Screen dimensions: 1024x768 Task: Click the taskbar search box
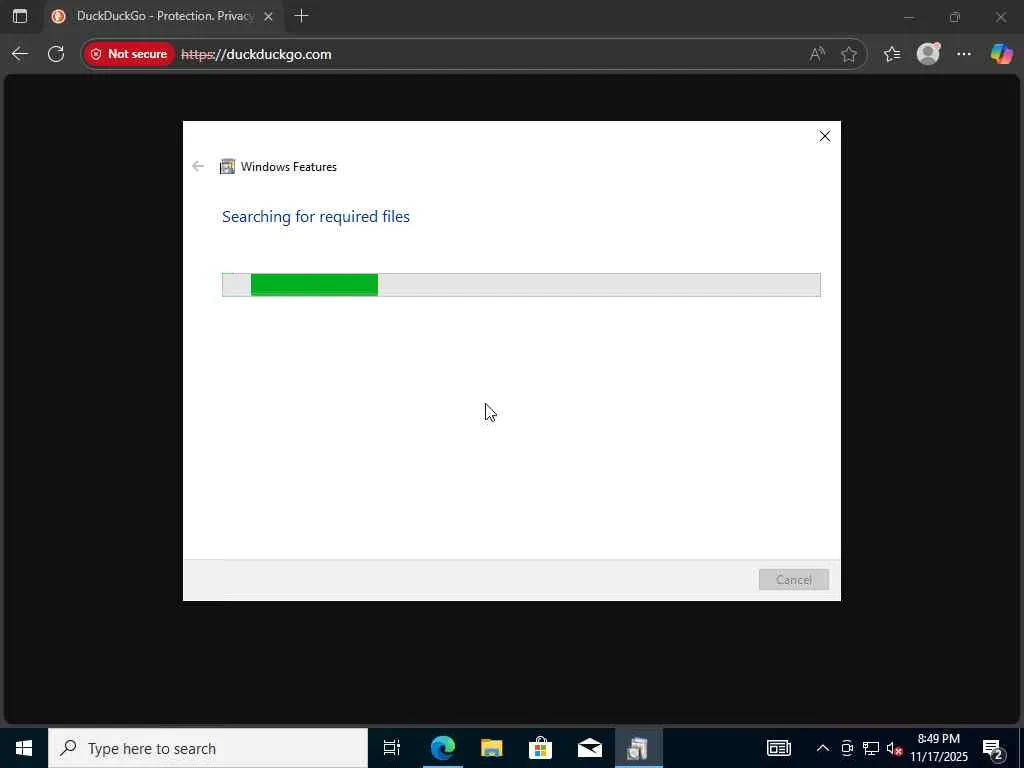pyautogui.click(x=208, y=748)
